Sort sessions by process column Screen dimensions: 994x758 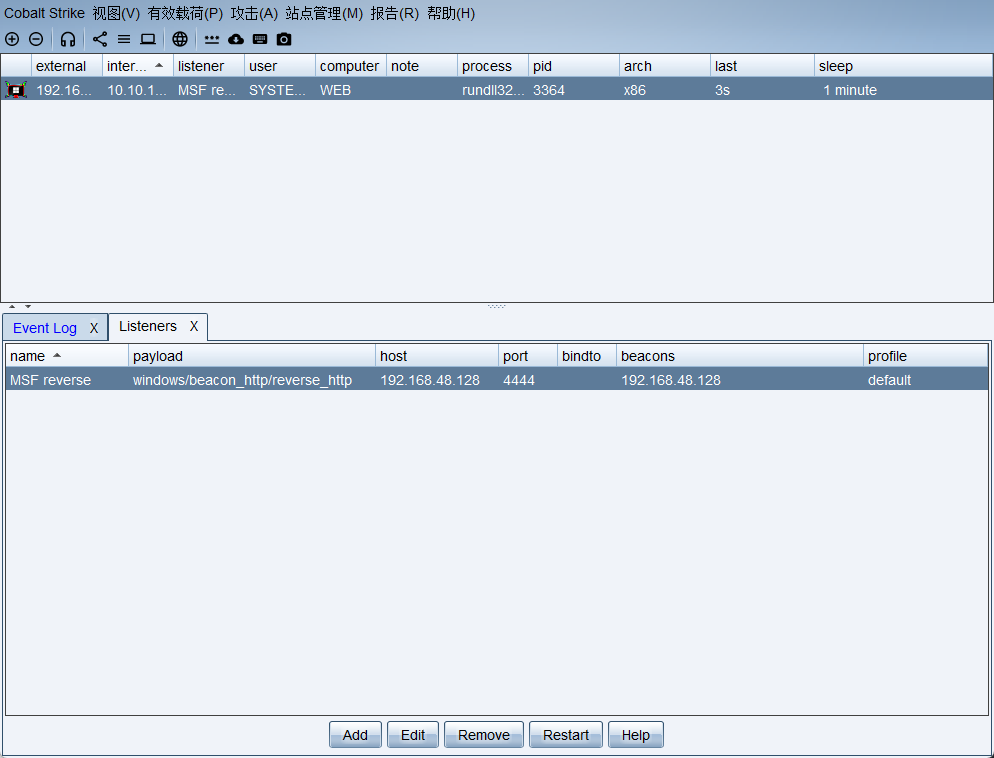493,66
